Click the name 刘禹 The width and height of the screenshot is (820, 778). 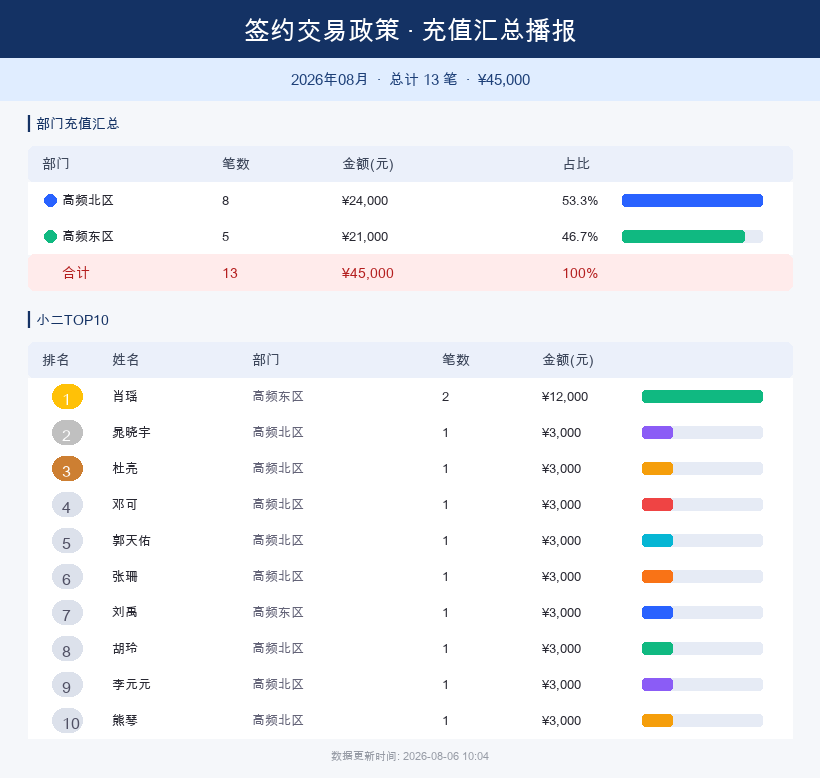(125, 612)
